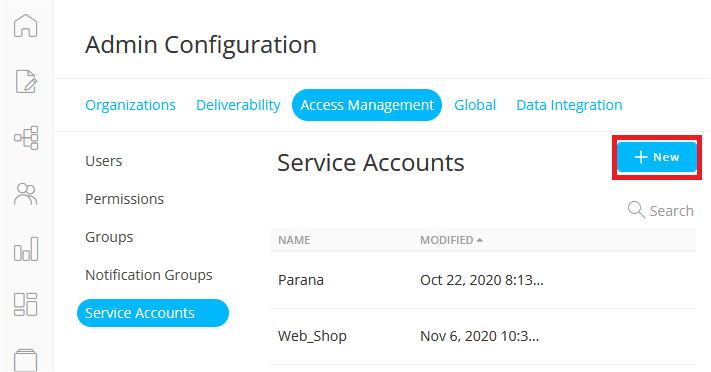Sort table by MODIFIED column arrow
Image resolution: width=711 pixels, height=372 pixels.
pos(480,240)
